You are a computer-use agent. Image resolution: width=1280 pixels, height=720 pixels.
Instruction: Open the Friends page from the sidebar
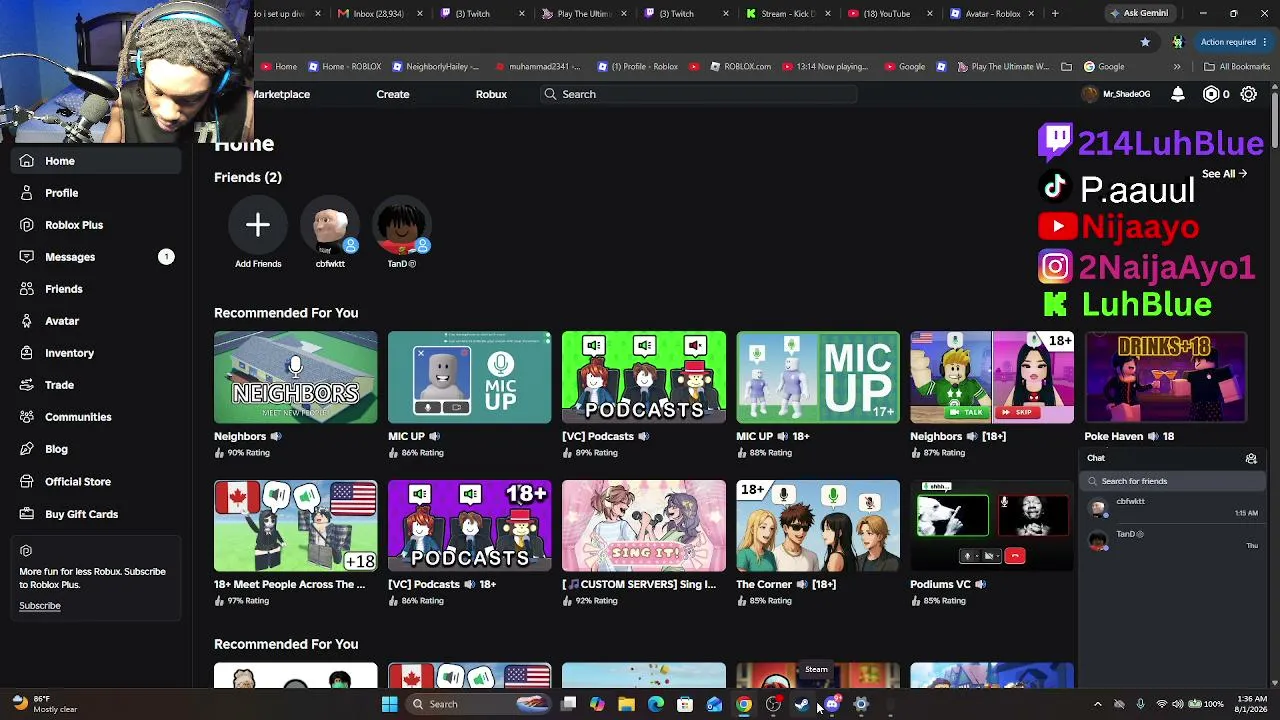(63, 289)
